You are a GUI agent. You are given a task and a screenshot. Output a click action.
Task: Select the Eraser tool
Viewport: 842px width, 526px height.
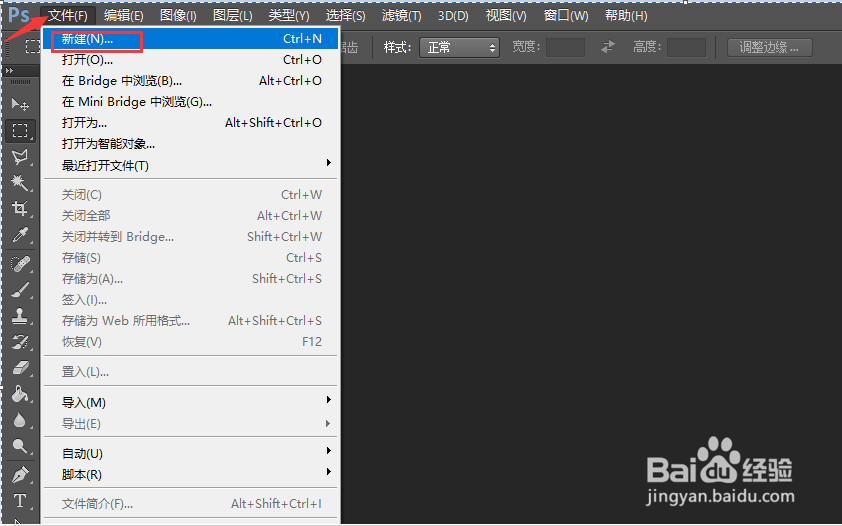(x=20, y=368)
